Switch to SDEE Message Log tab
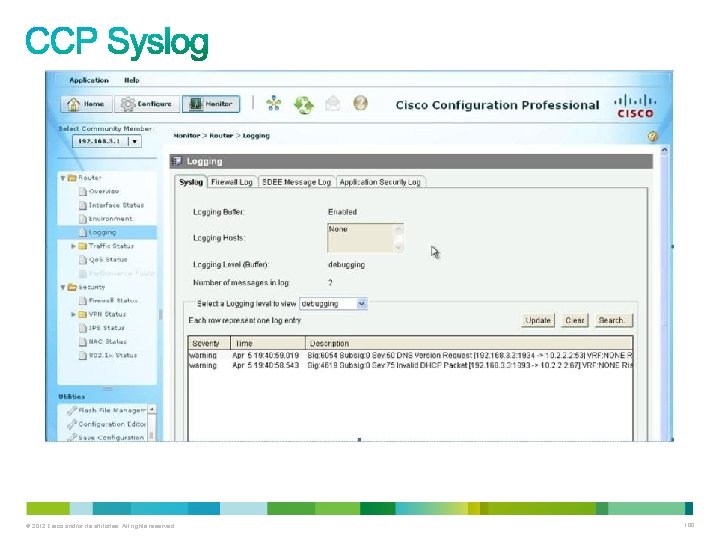The width and height of the screenshot is (720, 540). pos(297,182)
